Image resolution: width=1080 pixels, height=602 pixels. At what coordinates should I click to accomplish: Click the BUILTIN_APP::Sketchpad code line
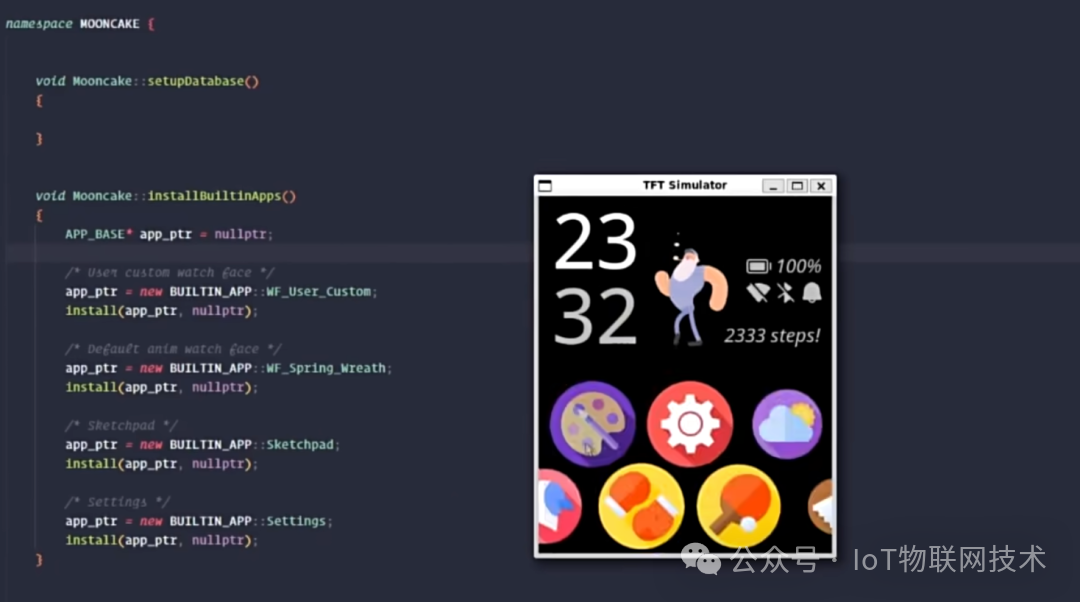click(x=202, y=444)
